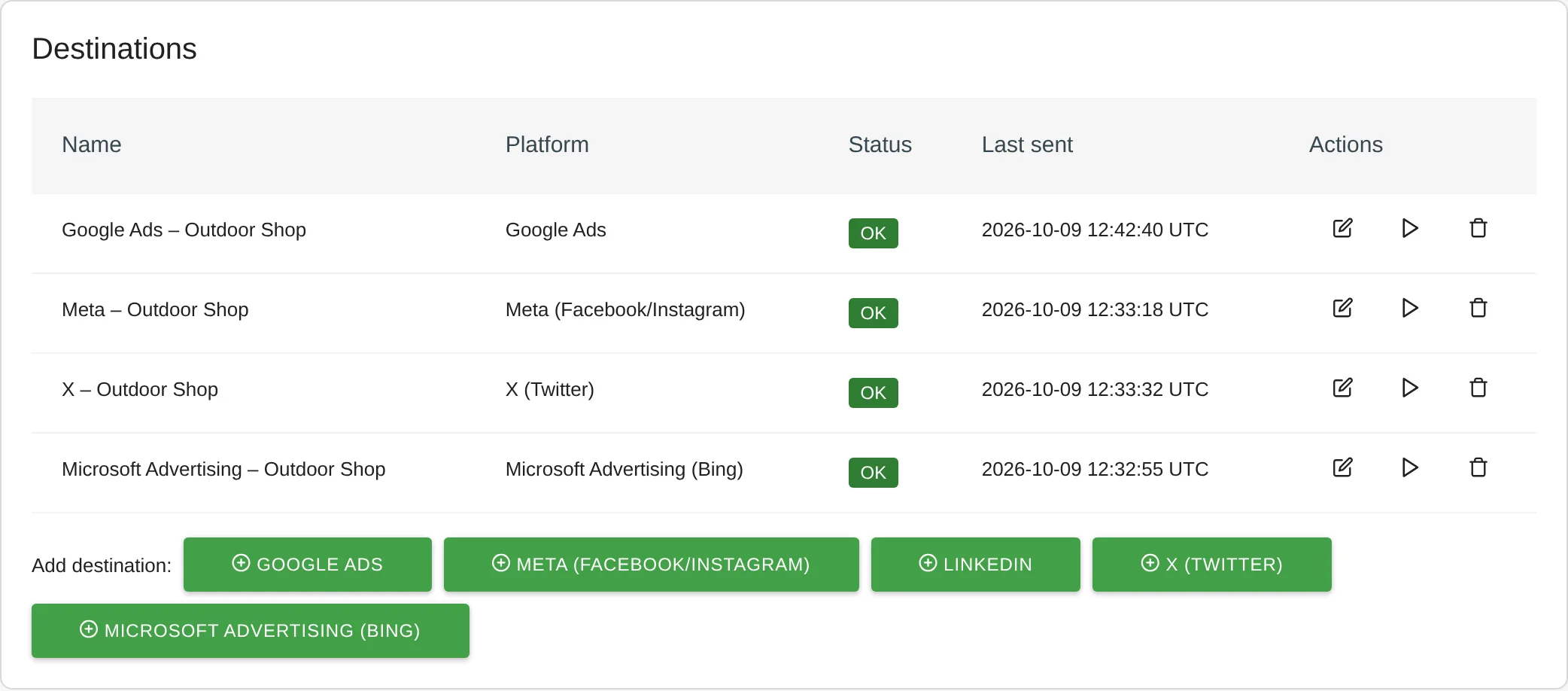The image size is (1568, 691).
Task: Click the 'Add destination:' label
Action: point(102,565)
